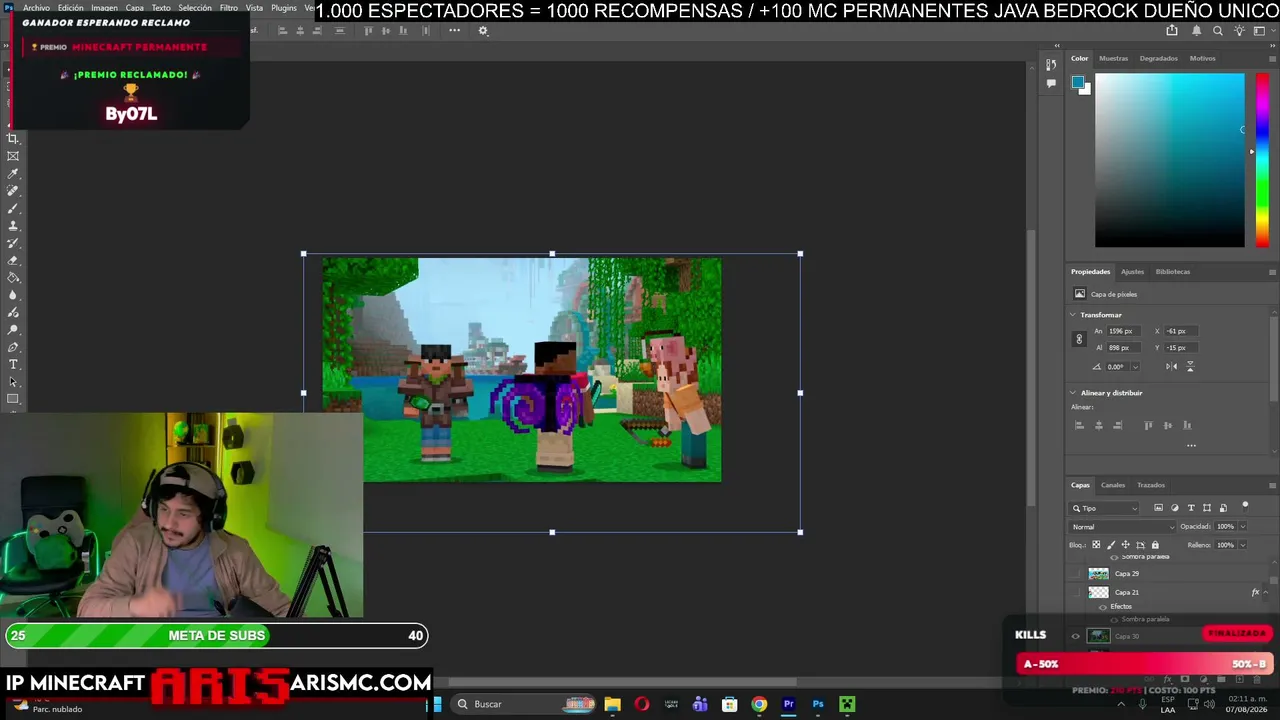This screenshot has width=1280, height=720.
Task: Select the Blur tool
Action: (13, 295)
